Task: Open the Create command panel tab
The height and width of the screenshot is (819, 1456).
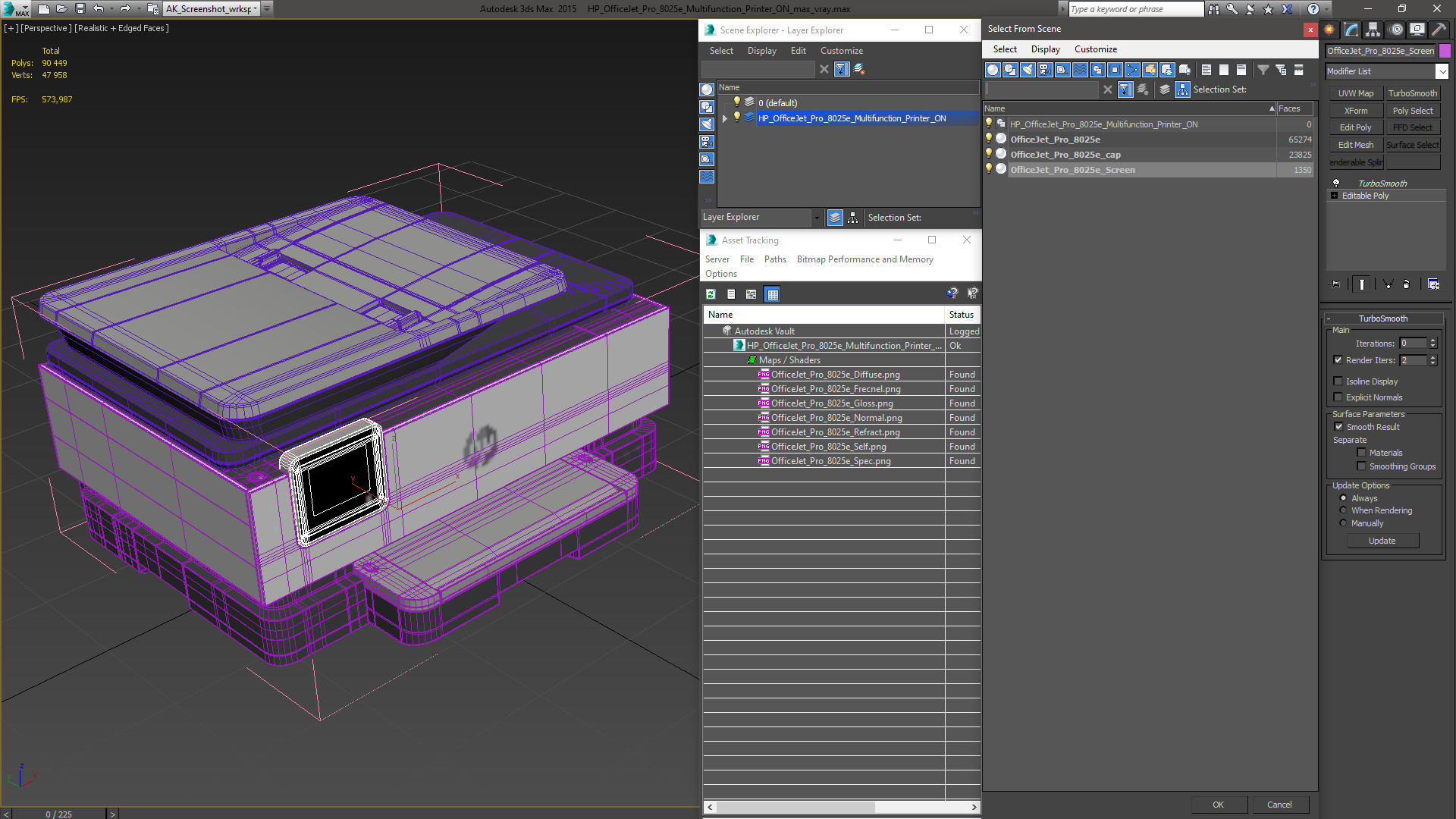Action: pyautogui.click(x=1329, y=30)
